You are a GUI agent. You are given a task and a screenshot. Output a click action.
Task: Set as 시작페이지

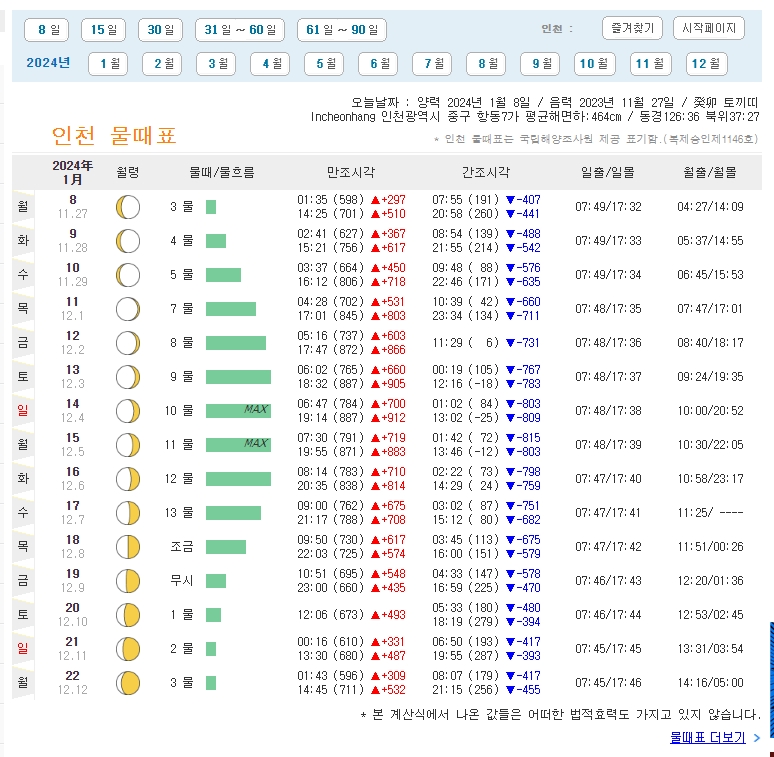[709, 28]
